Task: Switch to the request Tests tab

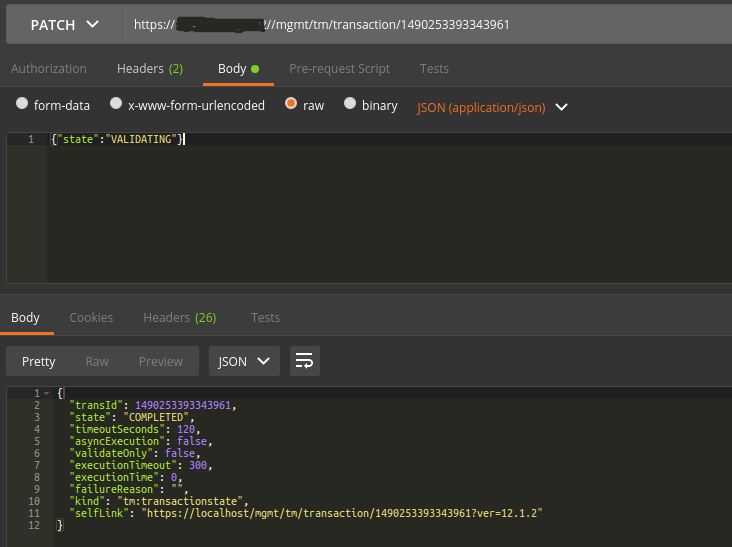Action: (434, 69)
